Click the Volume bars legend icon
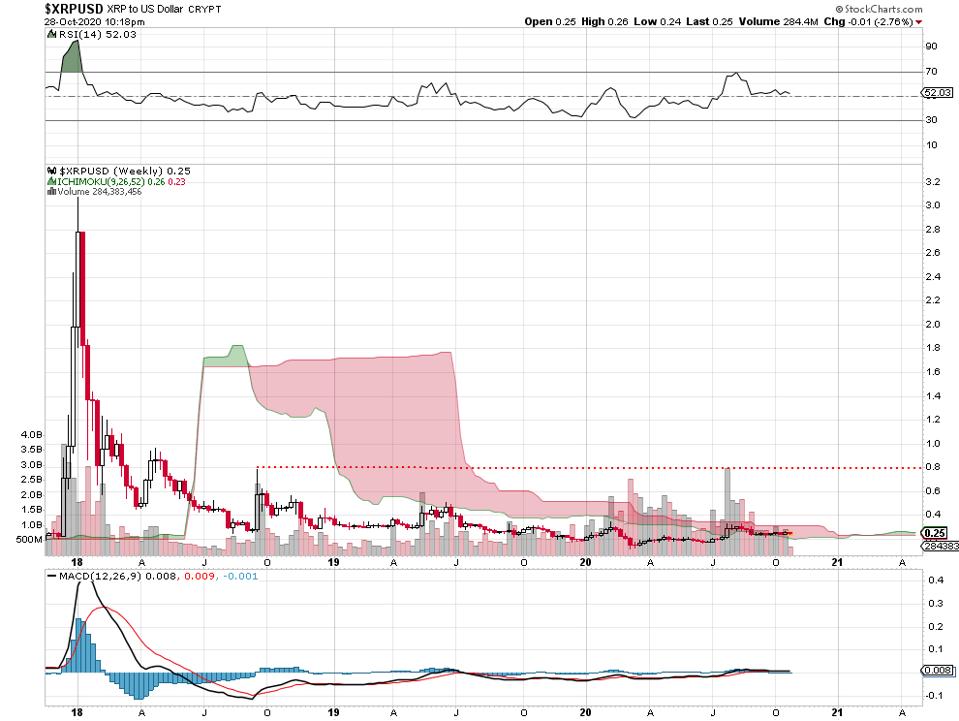 [x=51, y=193]
